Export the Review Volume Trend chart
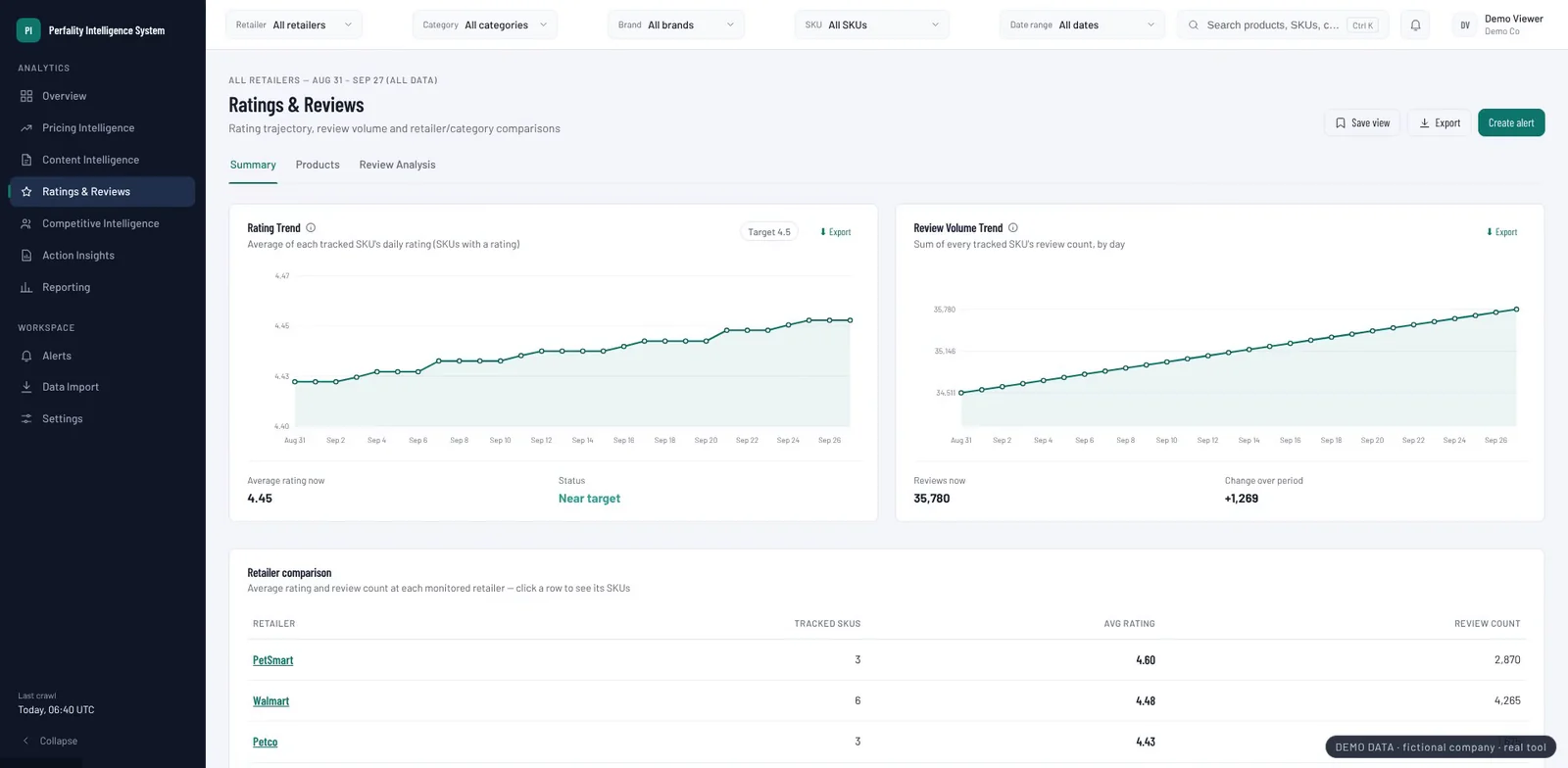1568x768 pixels. pyautogui.click(x=1501, y=232)
